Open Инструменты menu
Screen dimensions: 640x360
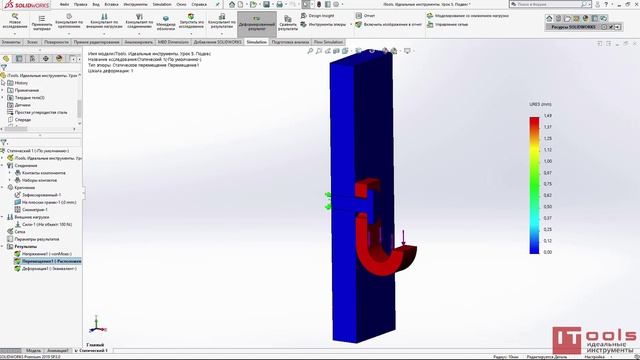click(136, 4)
